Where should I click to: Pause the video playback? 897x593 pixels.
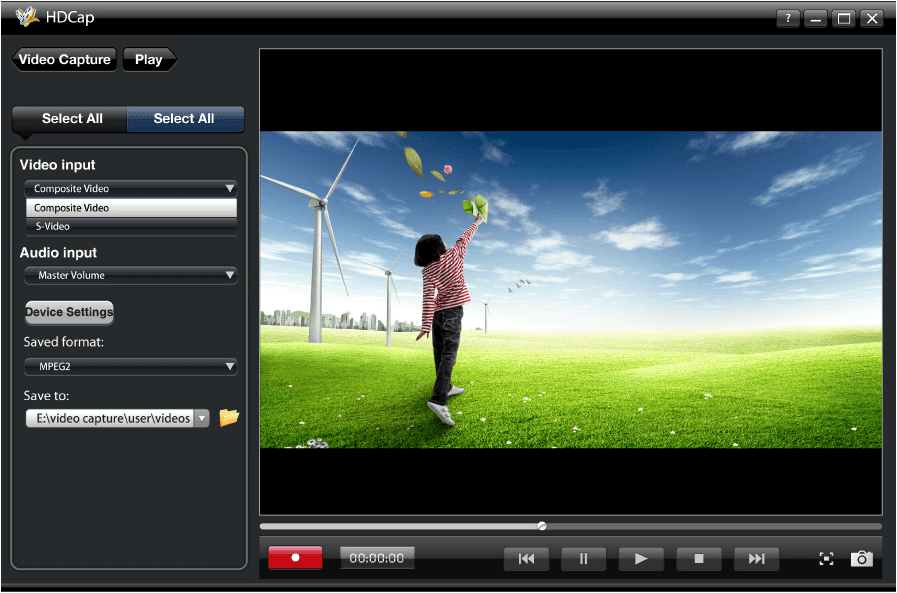[584, 559]
